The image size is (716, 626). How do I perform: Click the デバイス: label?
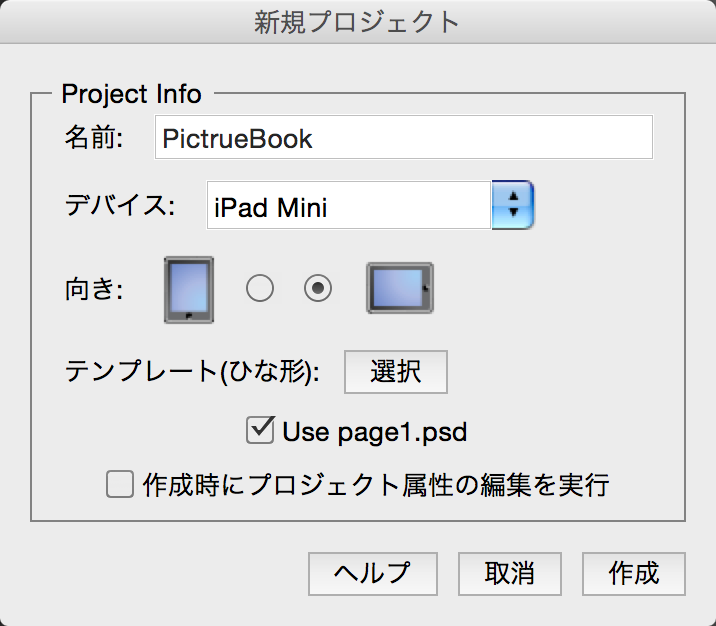pyautogui.click(x=120, y=205)
